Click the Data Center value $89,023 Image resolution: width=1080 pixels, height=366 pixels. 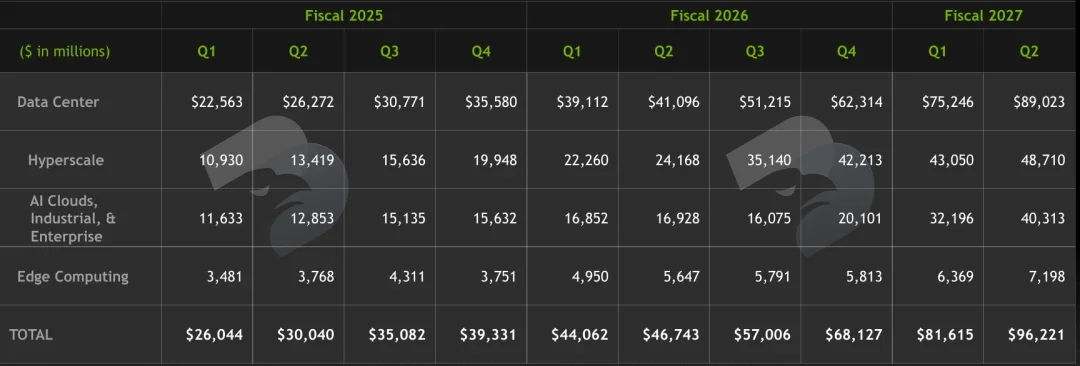coord(1039,102)
